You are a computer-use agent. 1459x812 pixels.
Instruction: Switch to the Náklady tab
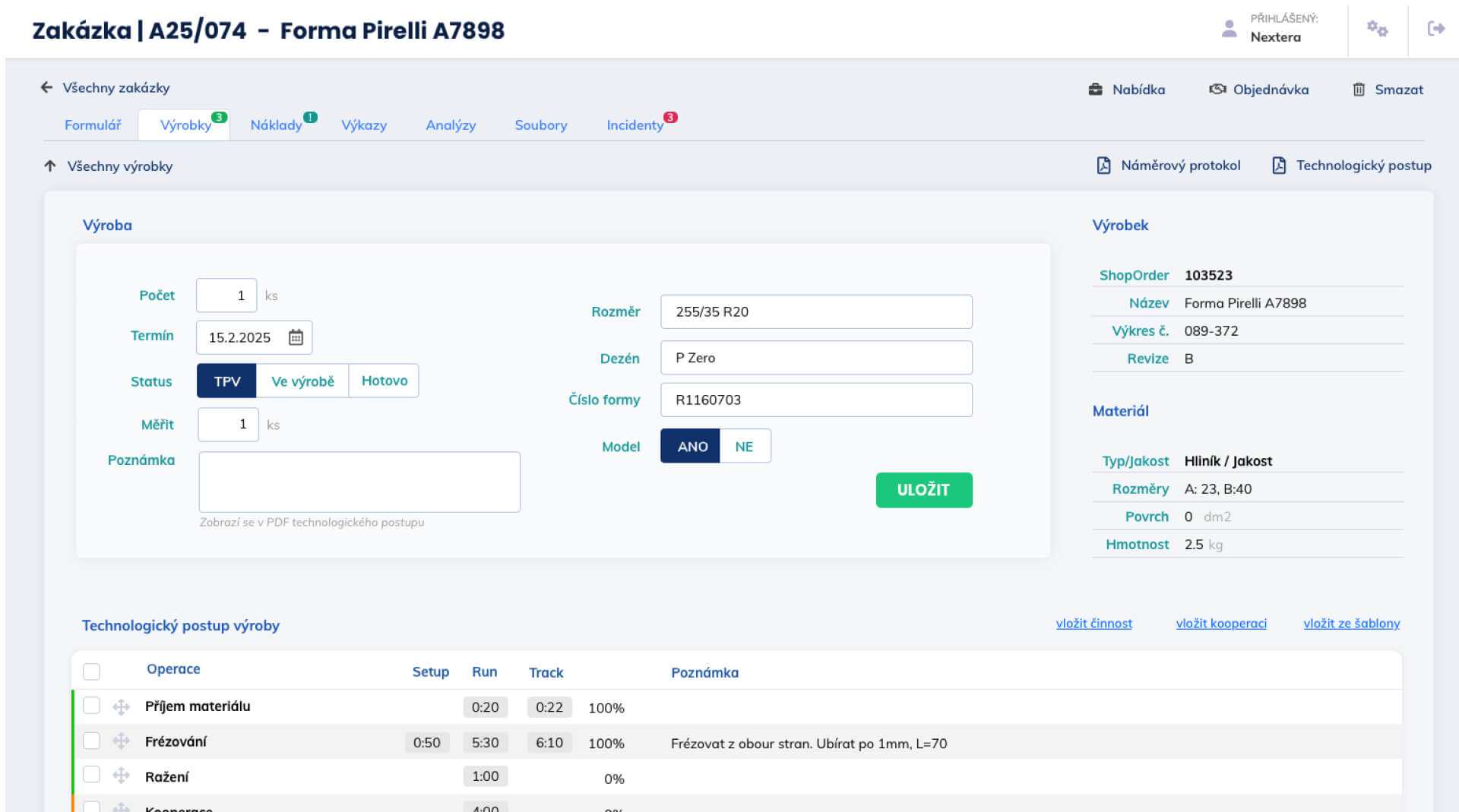(277, 125)
